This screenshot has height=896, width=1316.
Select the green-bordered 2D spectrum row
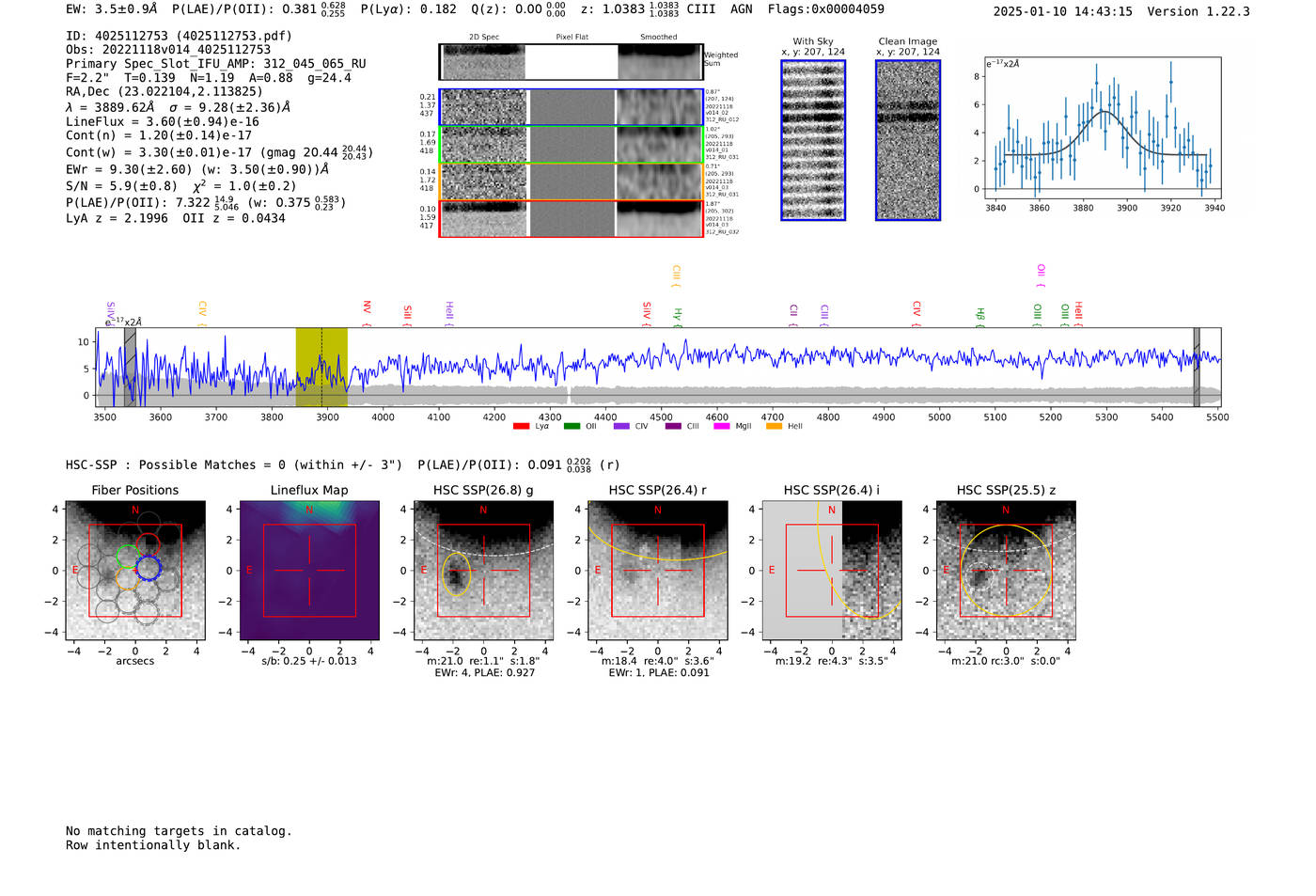pos(571,145)
